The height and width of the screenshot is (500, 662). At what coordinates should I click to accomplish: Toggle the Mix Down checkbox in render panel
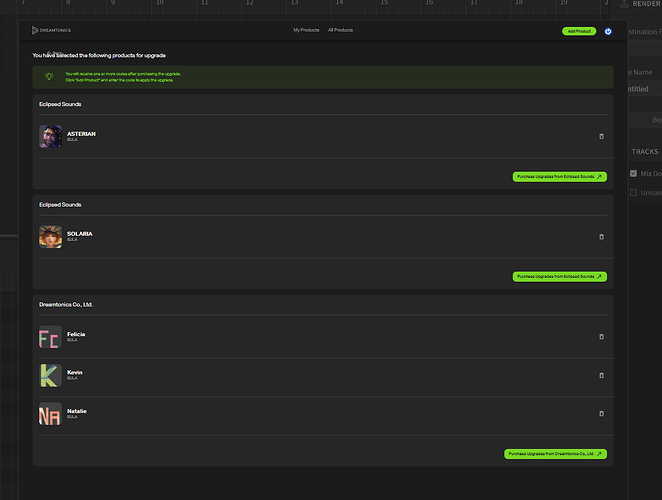click(633, 174)
